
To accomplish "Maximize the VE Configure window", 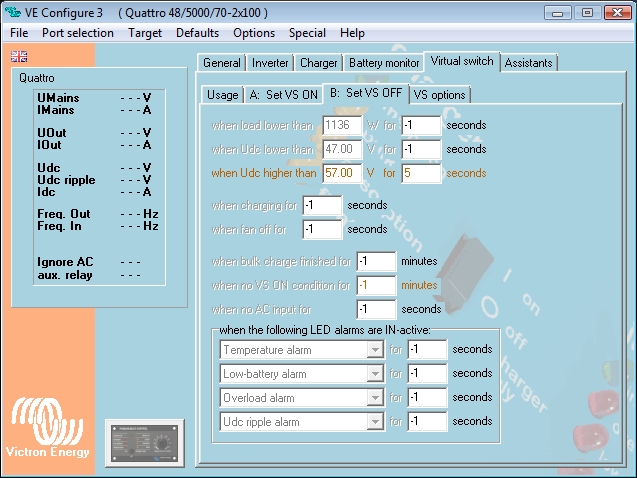I will point(587,13).
